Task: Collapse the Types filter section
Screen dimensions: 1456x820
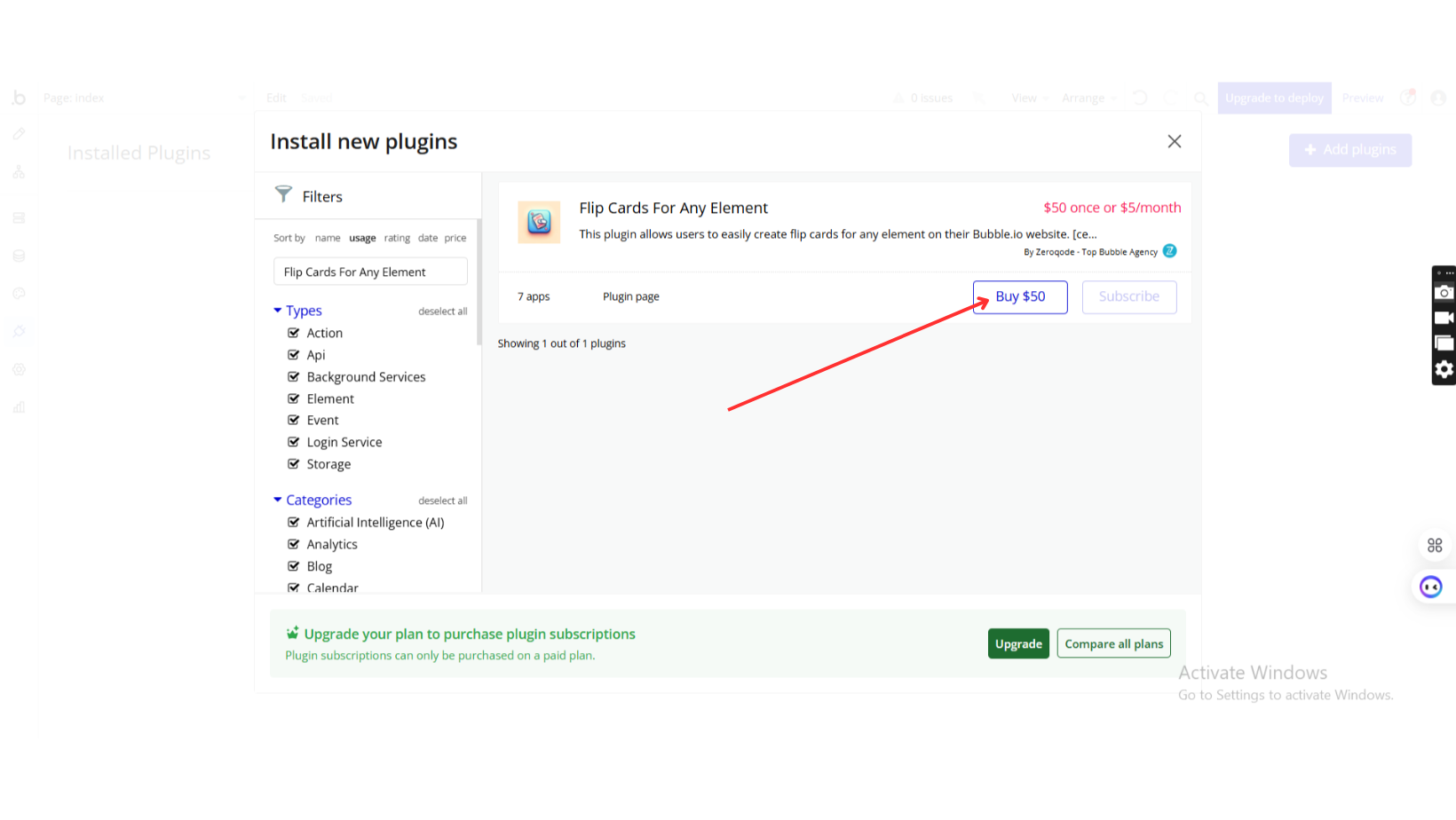Action: pyautogui.click(x=278, y=311)
